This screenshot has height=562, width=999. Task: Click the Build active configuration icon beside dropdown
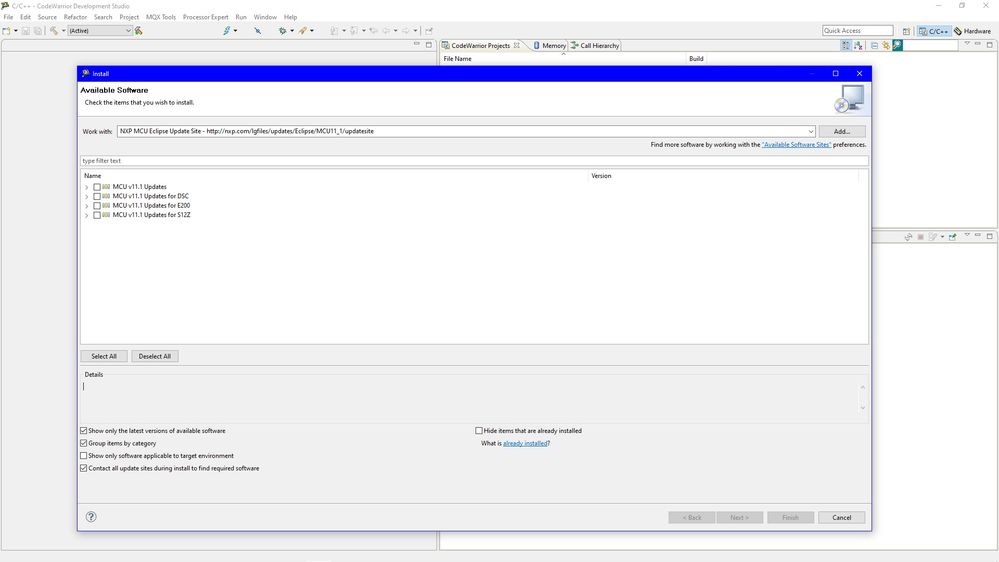pos(139,31)
